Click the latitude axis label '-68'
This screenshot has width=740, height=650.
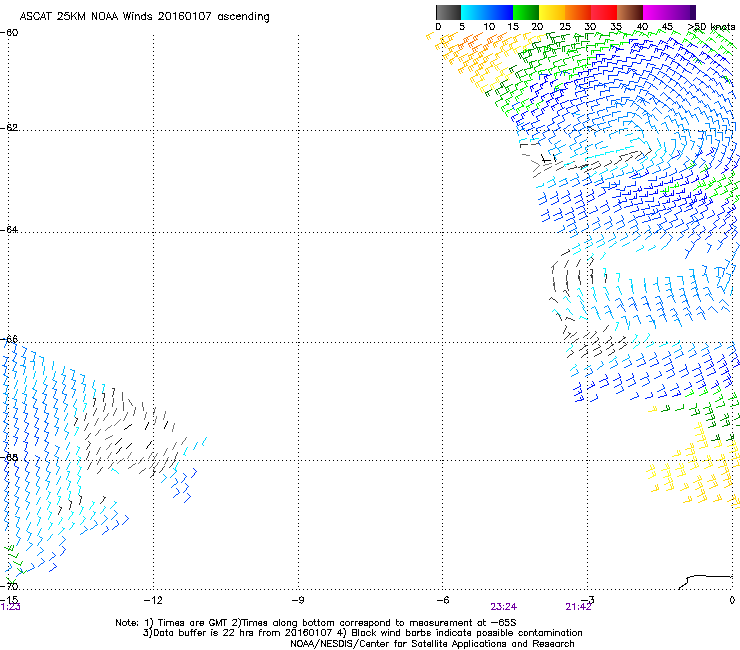click(x=9, y=457)
